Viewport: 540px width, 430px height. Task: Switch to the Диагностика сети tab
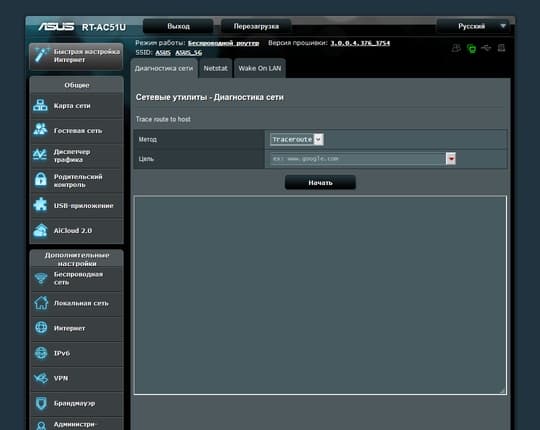pyautogui.click(x=164, y=68)
